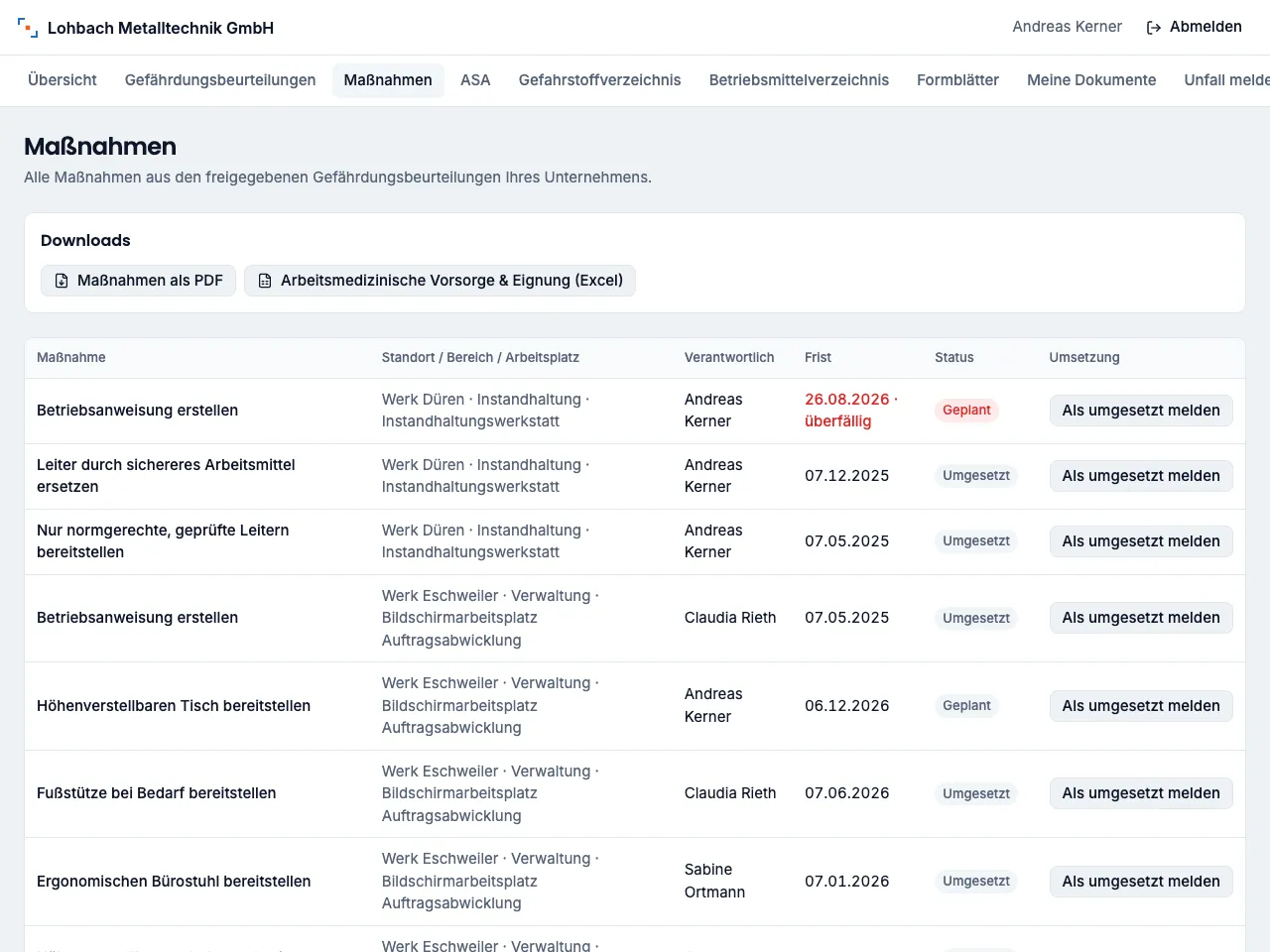The height and width of the screenshot is (952, 1270).
Task: Open the ASA tab
Action: [x=475, y=80]
